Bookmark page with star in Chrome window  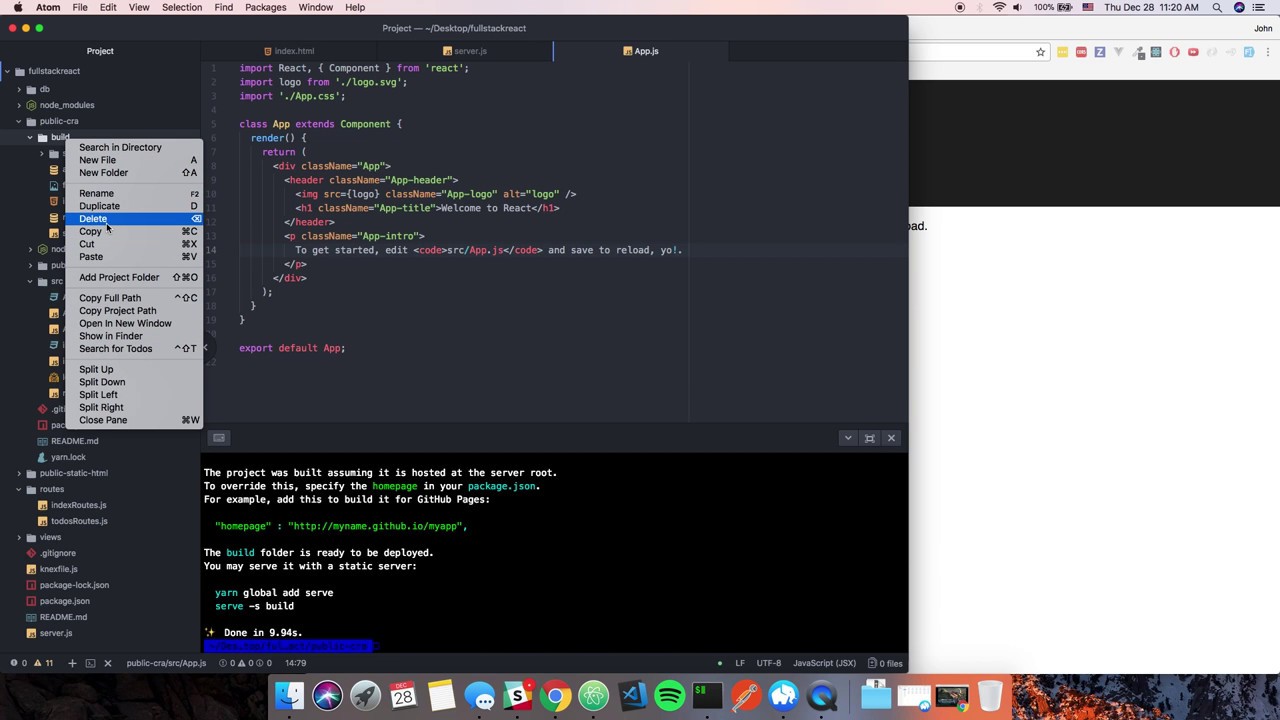[x=1041, y=52]
